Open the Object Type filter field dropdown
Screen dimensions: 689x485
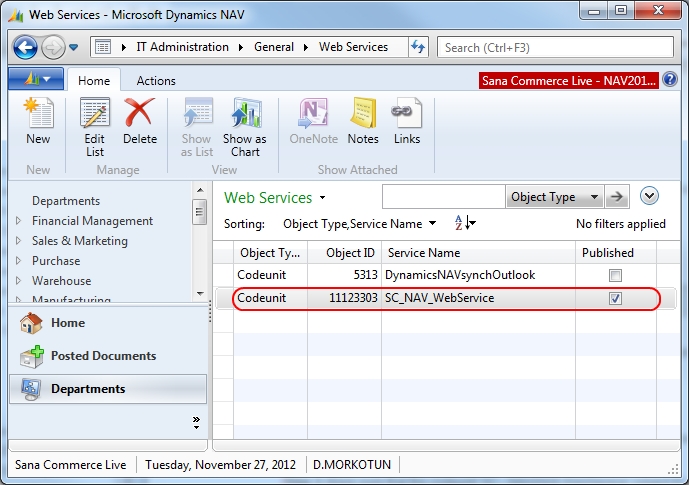tap(555, 197)
